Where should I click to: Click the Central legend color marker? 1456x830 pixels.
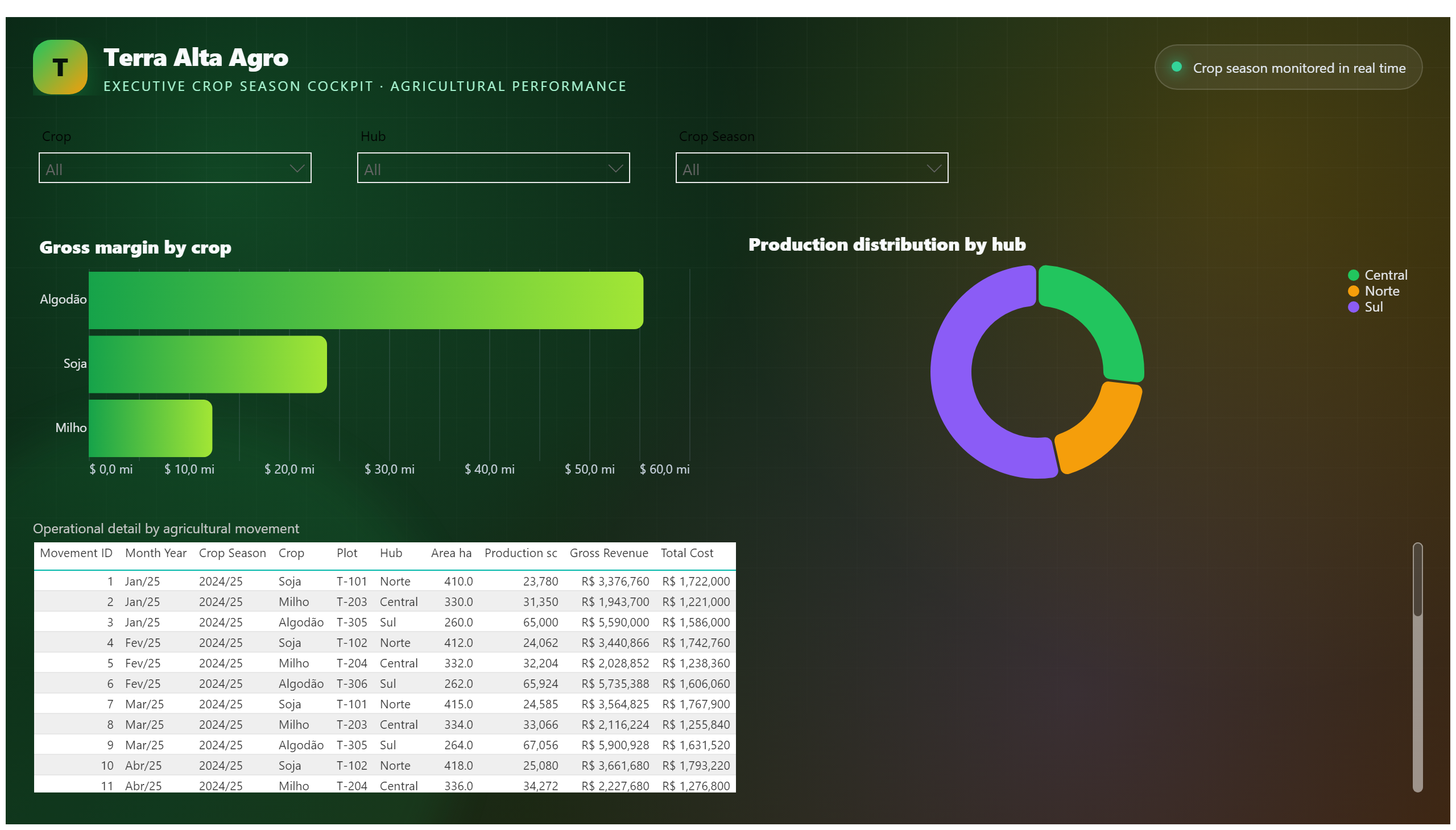tap(1353, 275)
